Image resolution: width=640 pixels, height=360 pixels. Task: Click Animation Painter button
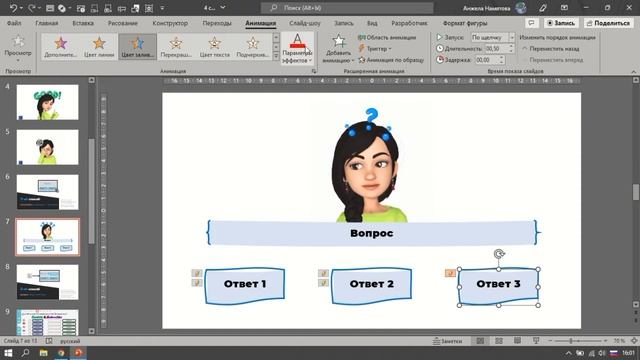pos(391,60)
